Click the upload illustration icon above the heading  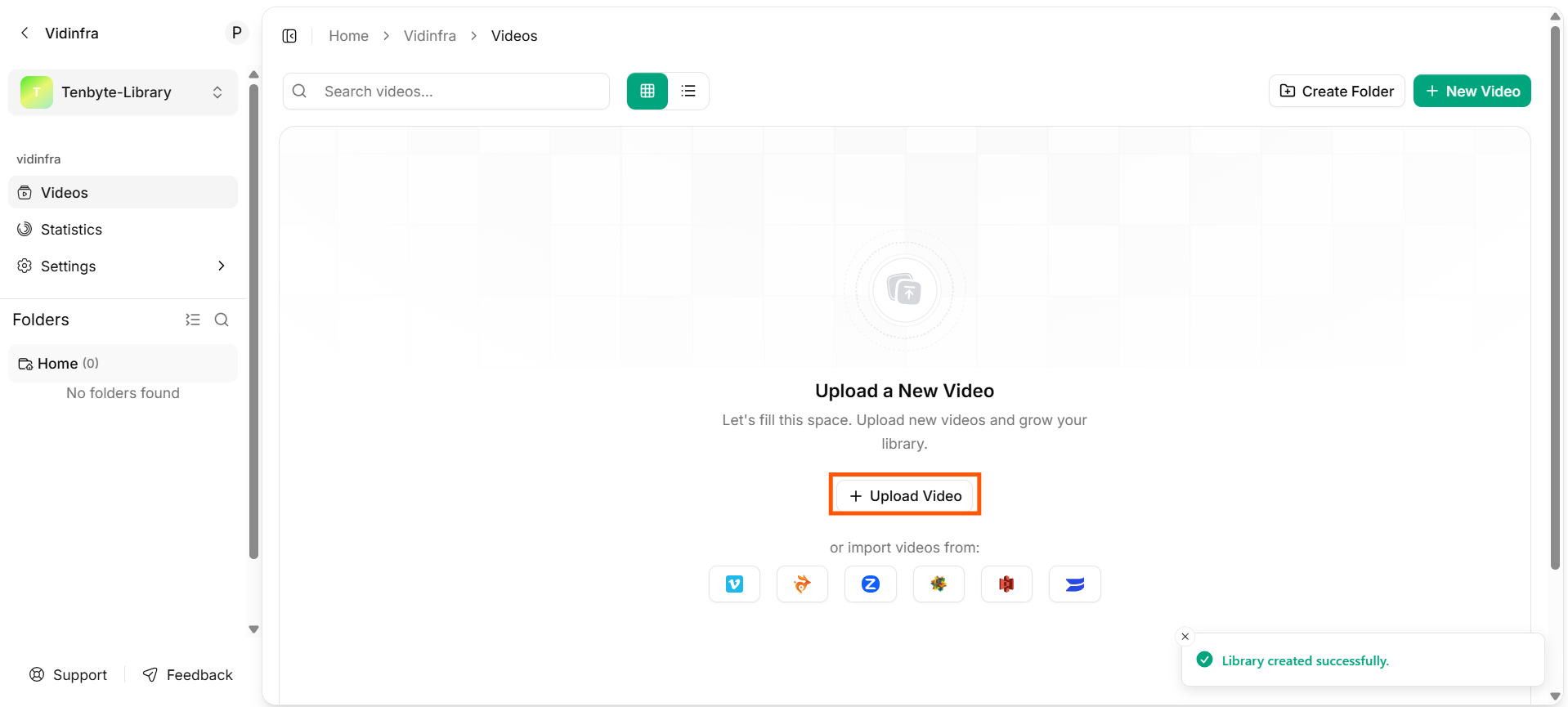pyautogui.click(x=904, y=289)
